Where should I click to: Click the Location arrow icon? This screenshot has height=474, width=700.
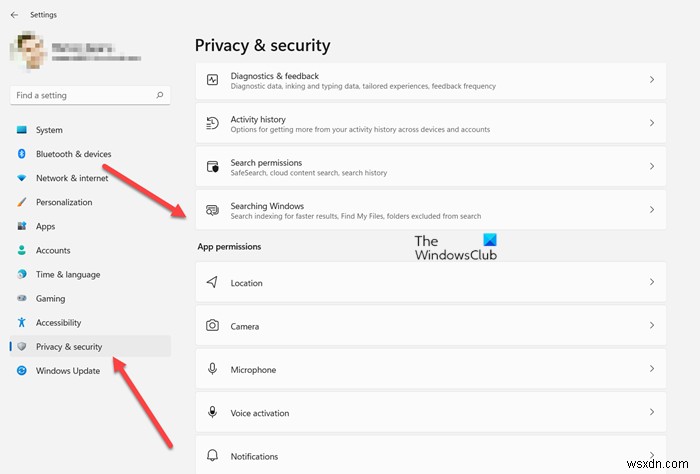point(212,283)
